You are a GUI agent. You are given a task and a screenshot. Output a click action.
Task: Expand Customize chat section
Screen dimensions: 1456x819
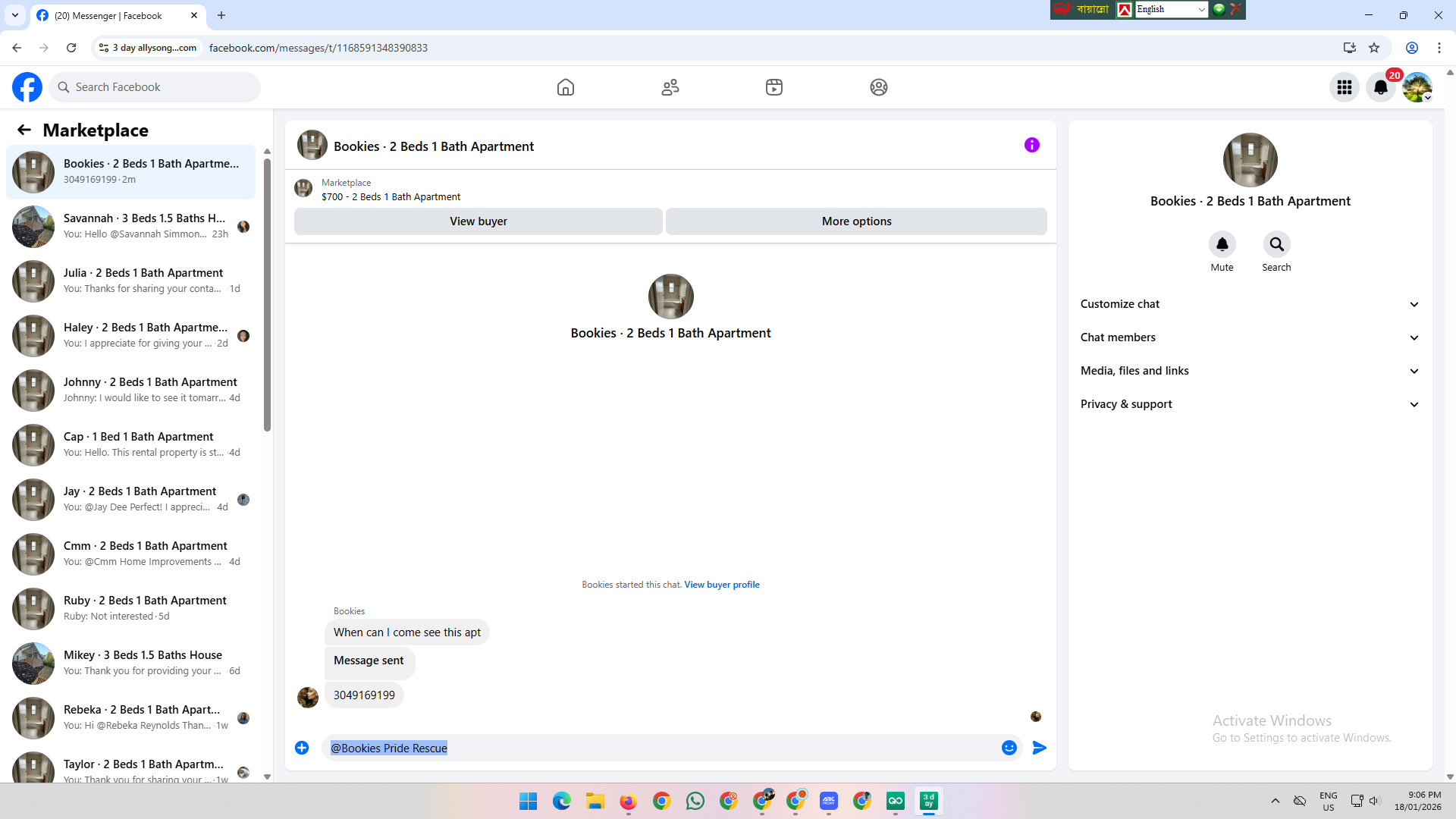1249,304
